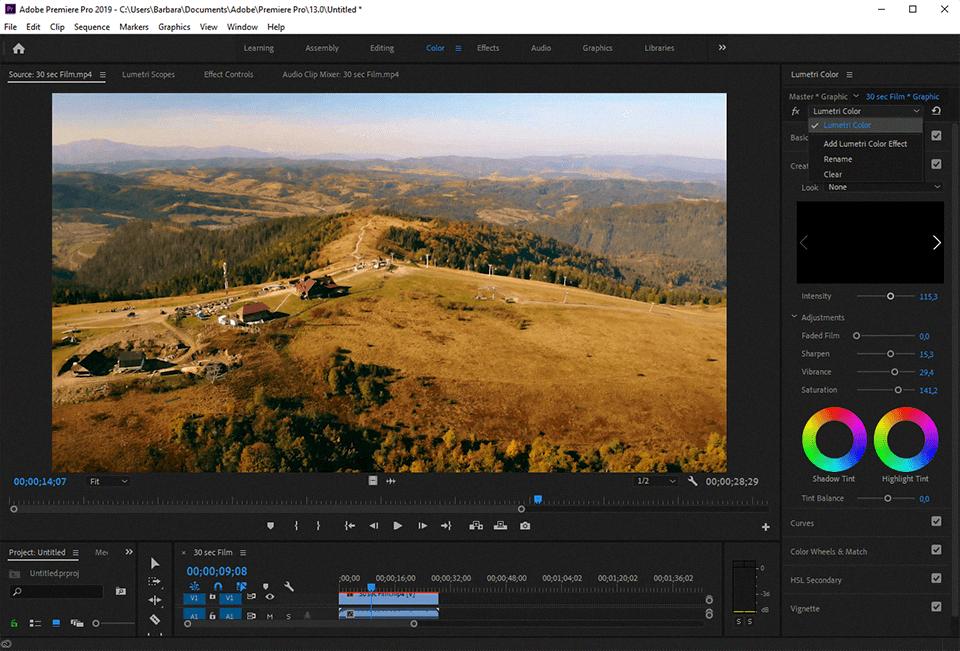The width and height of the screenshot is (960, 651).
Task: Open Timeline Display Settings wrench
Action: pyautogui.click(x=288, y=586)
